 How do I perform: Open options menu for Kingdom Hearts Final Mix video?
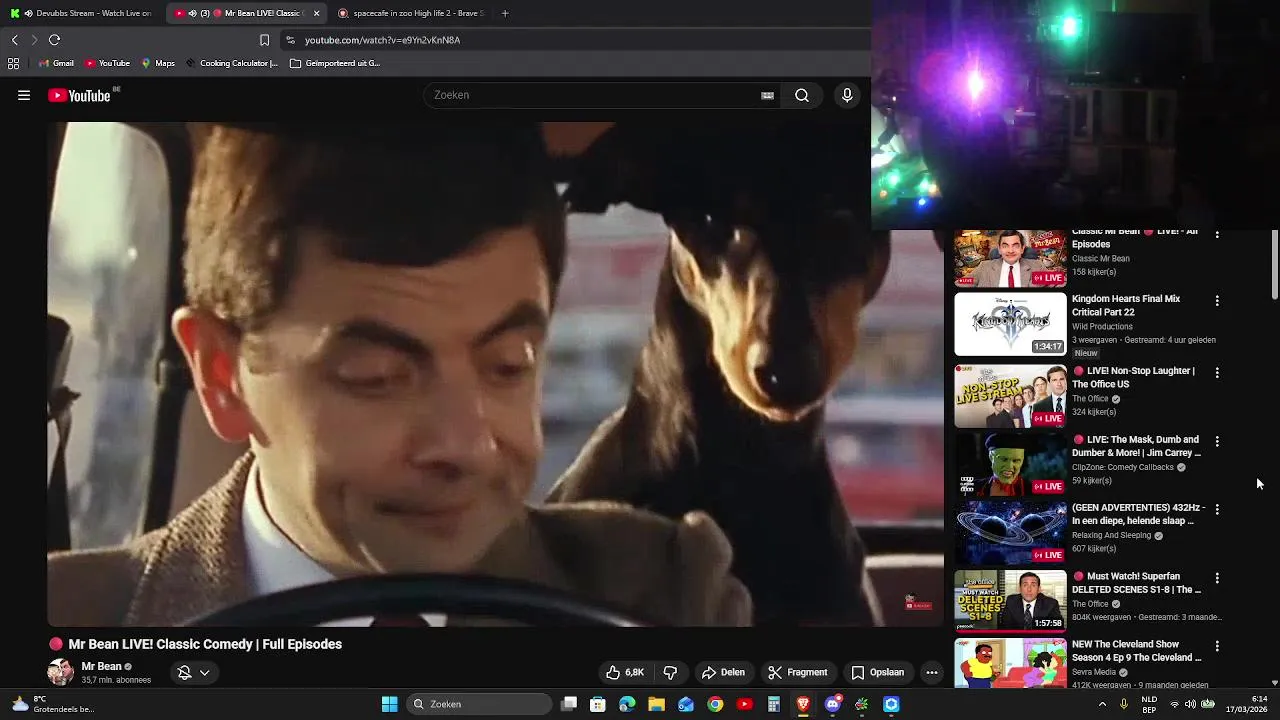click(1217, 300)
